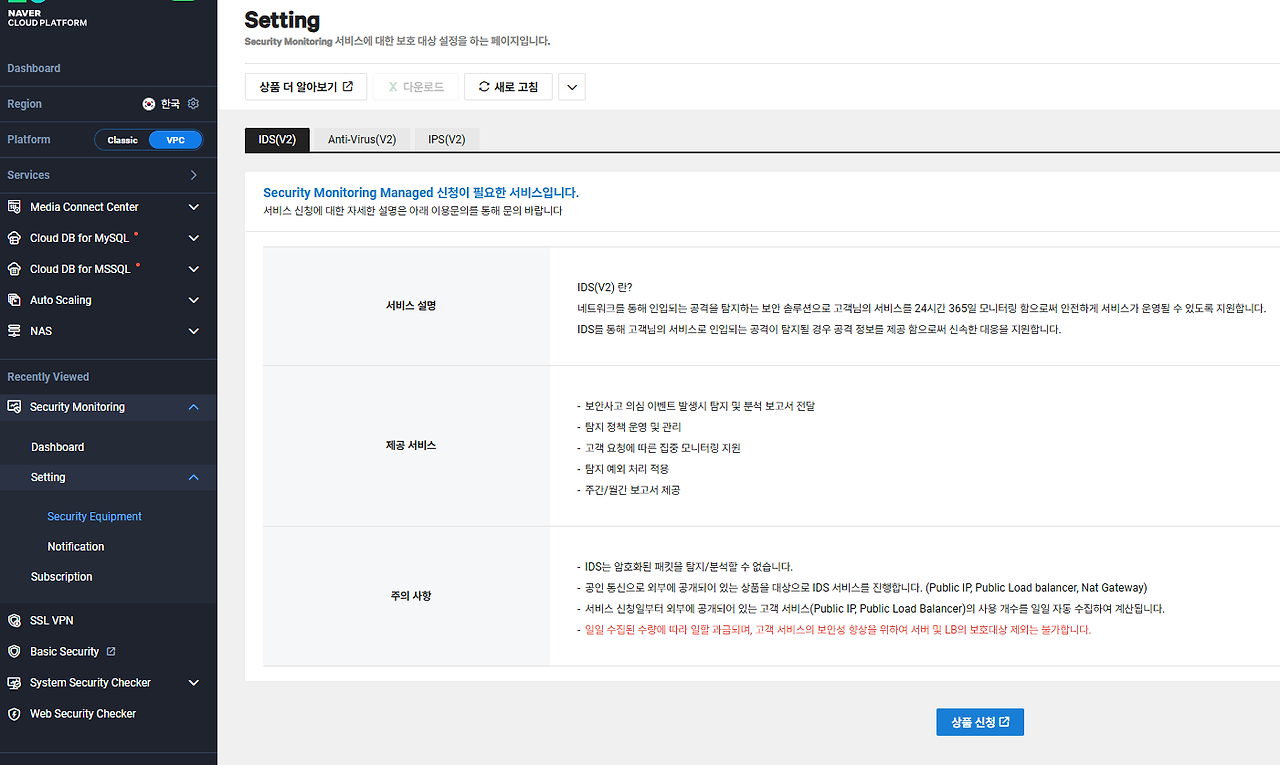This screenshot has width=1280, height=765.
Task: Switch to the Anti-Virus(V2) tab
Action: coord(362,140)
